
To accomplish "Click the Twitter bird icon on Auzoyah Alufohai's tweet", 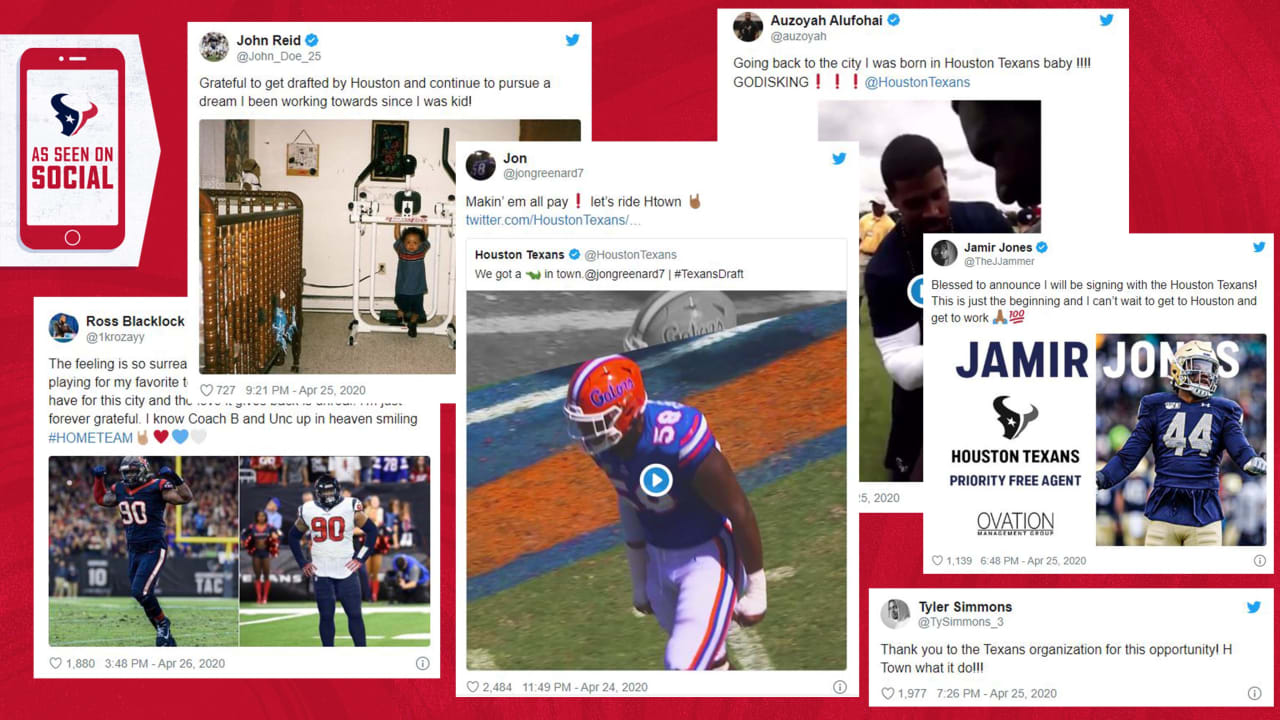I will coord(1106,20).
